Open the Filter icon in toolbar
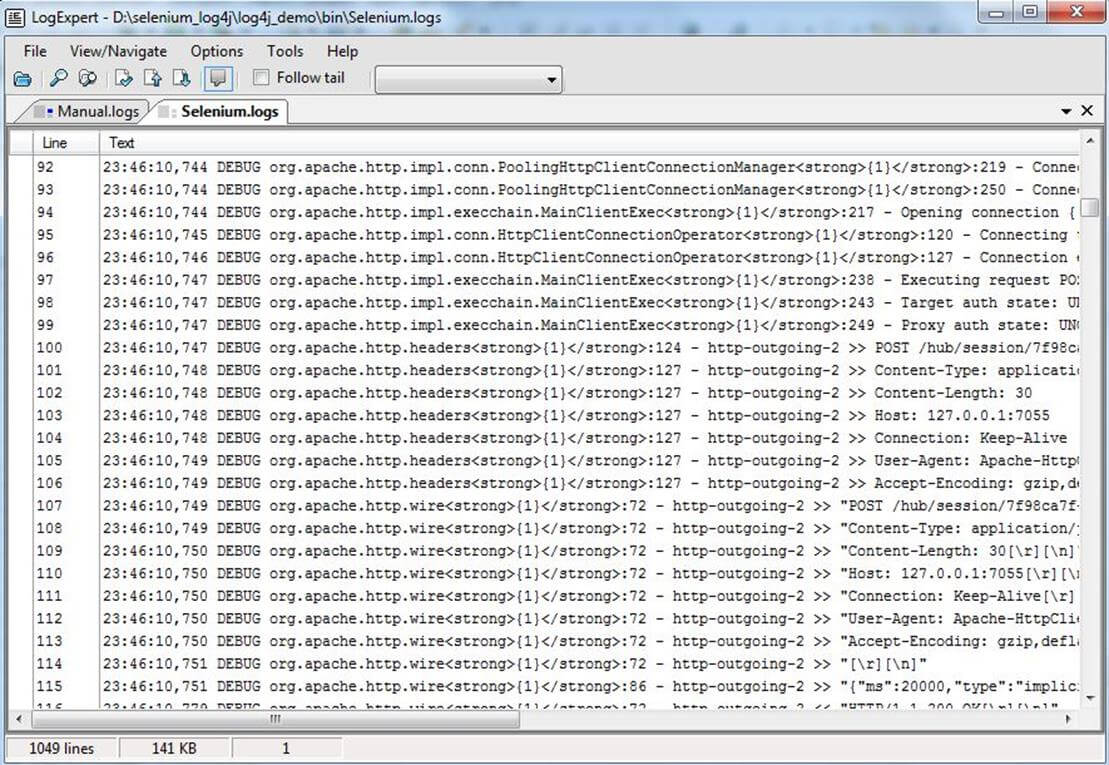The height and width of the screenshot is (765, 1109). [88, 79]
